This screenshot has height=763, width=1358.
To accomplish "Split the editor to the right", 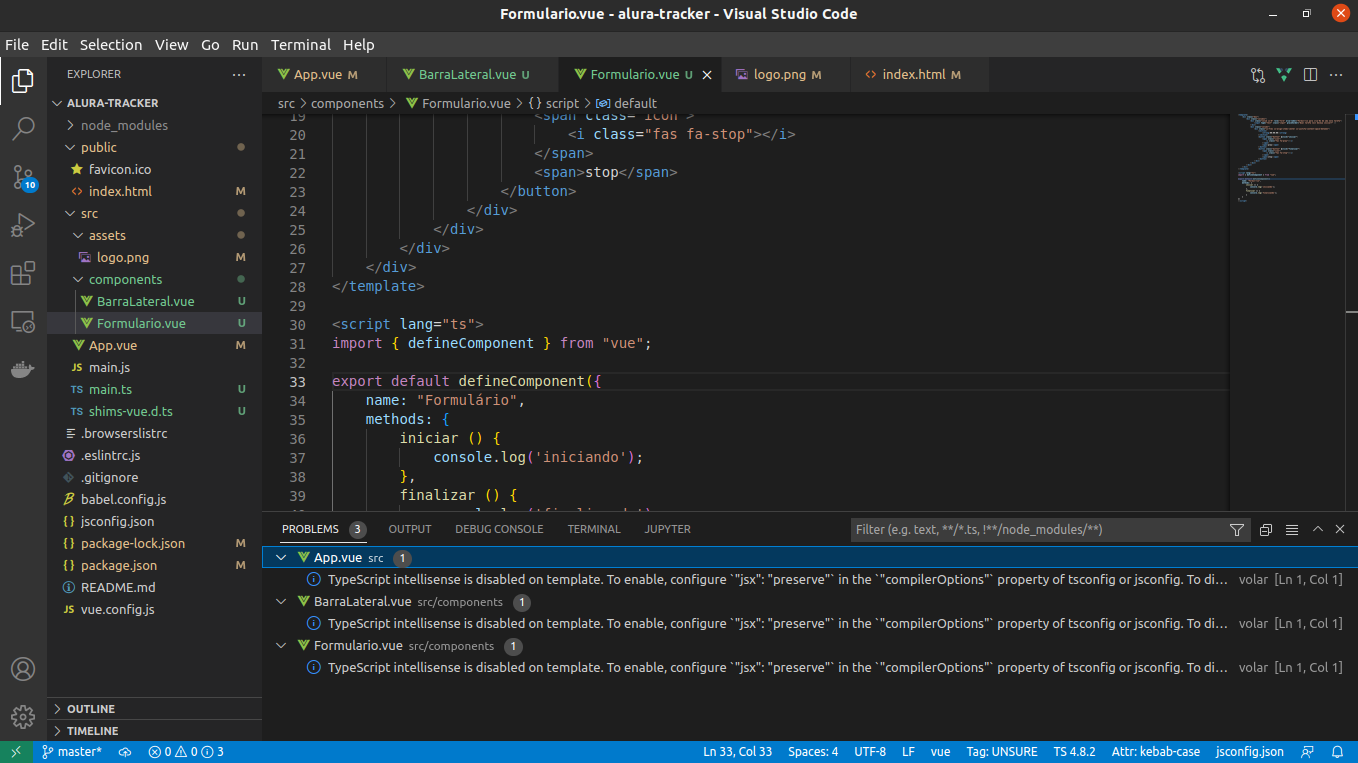I will pos(1310,75).
